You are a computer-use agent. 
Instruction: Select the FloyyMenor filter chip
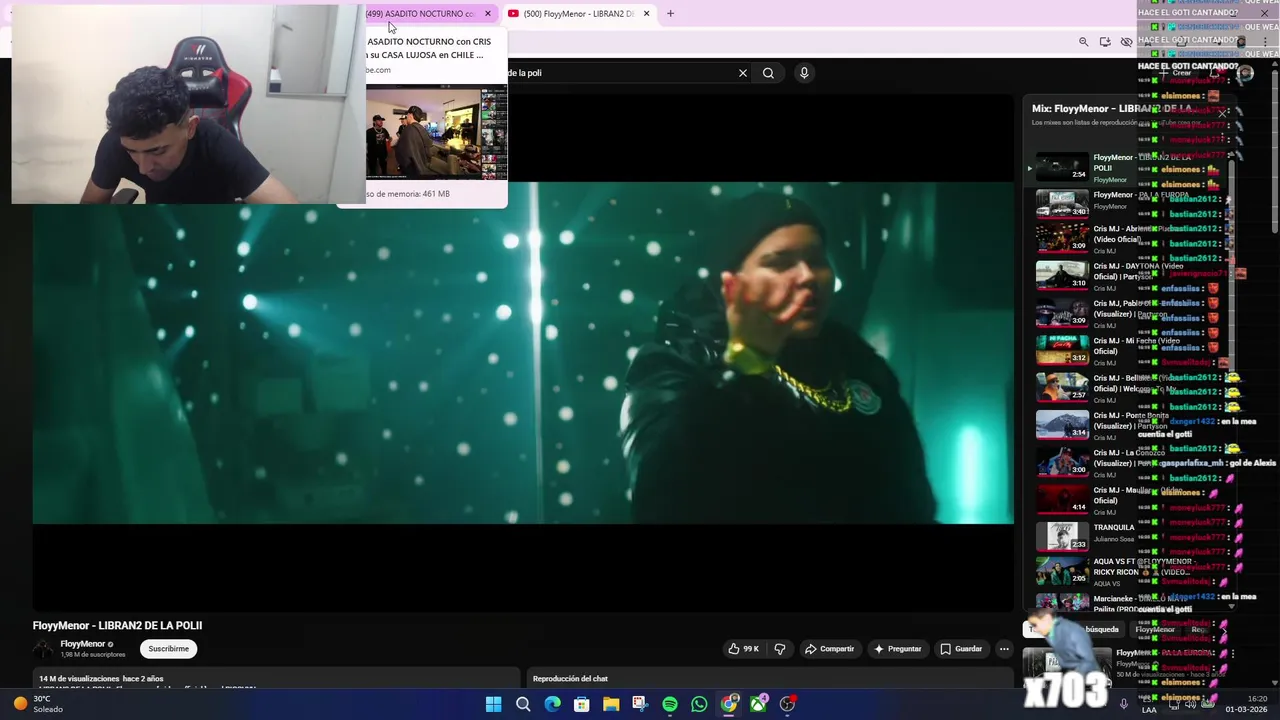1154,630
